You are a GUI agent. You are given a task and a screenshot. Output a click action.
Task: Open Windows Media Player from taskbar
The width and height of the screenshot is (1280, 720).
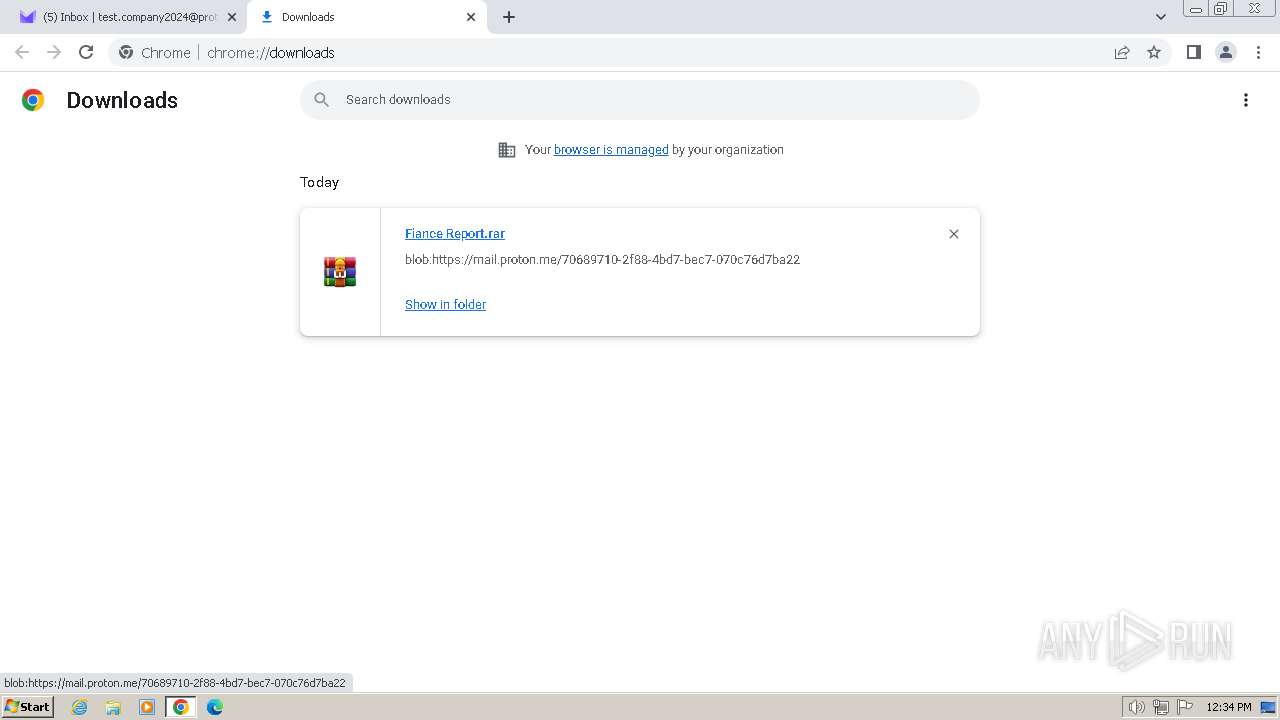[x=147, y=707]
